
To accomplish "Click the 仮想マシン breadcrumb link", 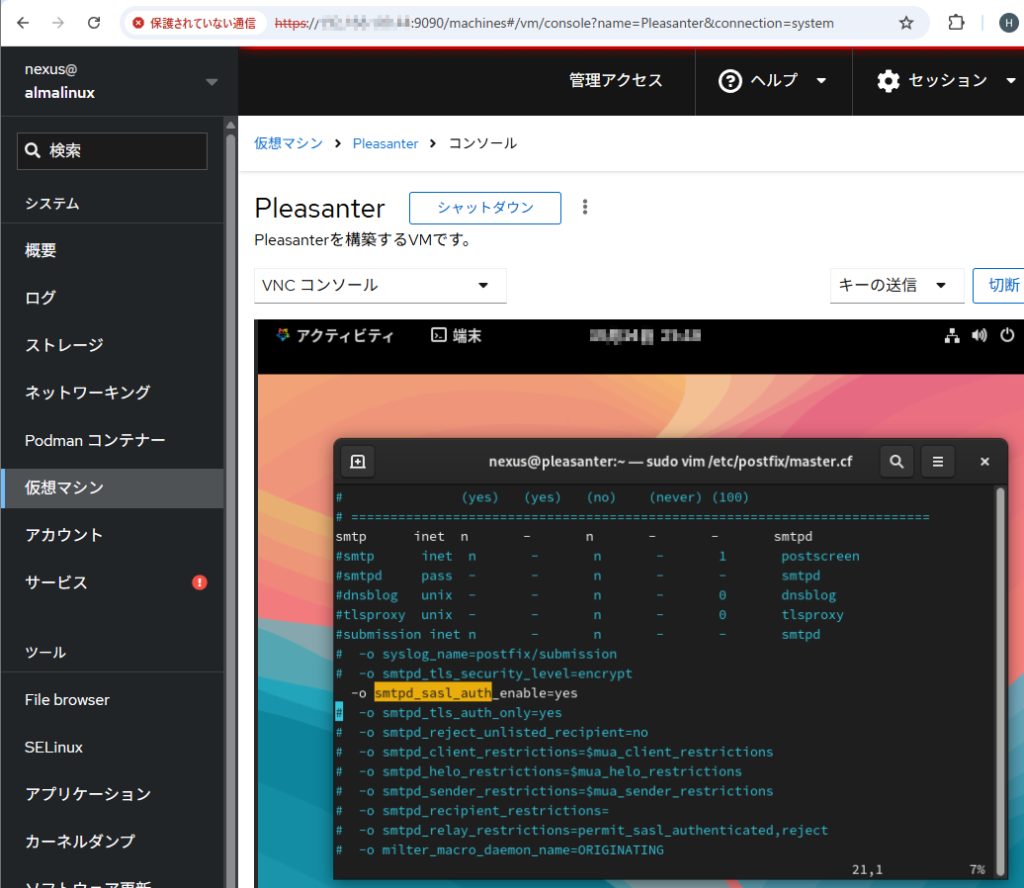I will pos(288,143).
